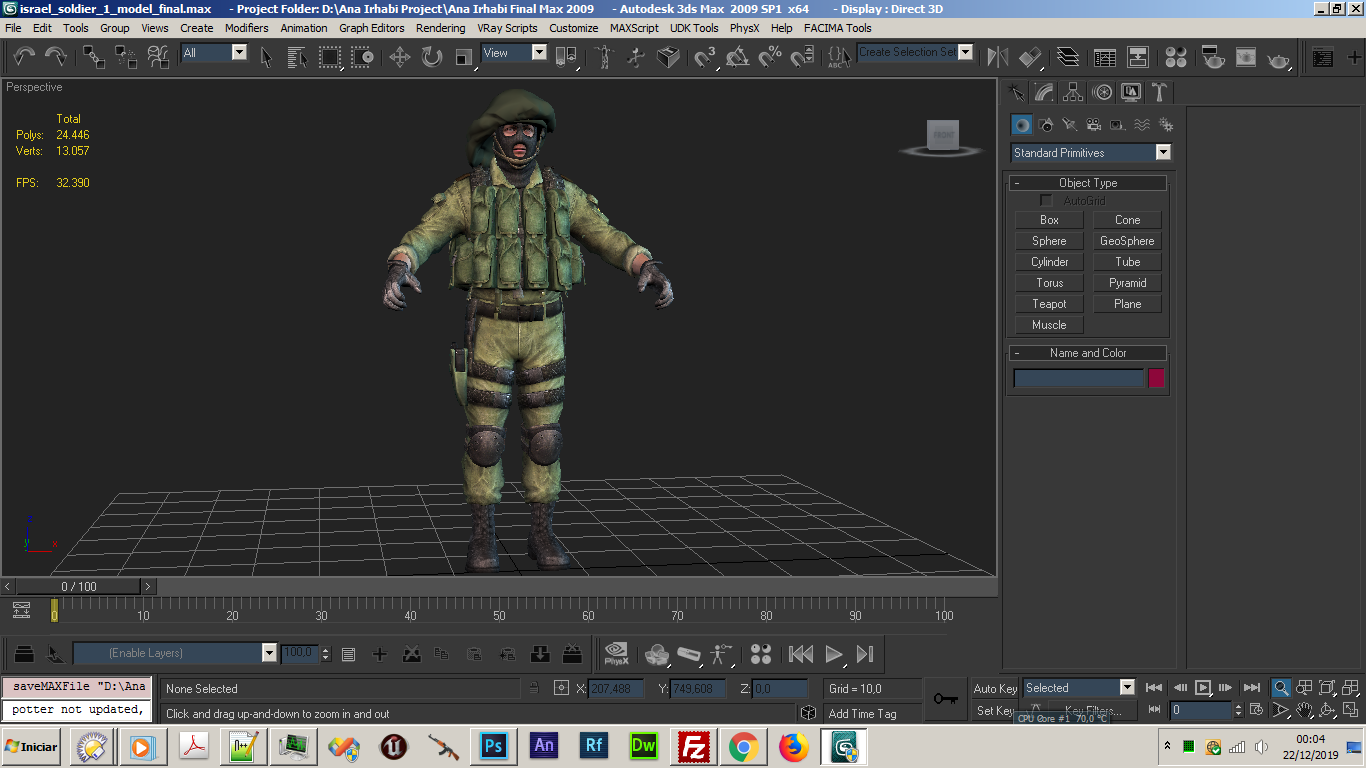Collapse the Object Type rollout
Image resolution: width=1366 pixels, height=768 pixels.
point(1088,183)
